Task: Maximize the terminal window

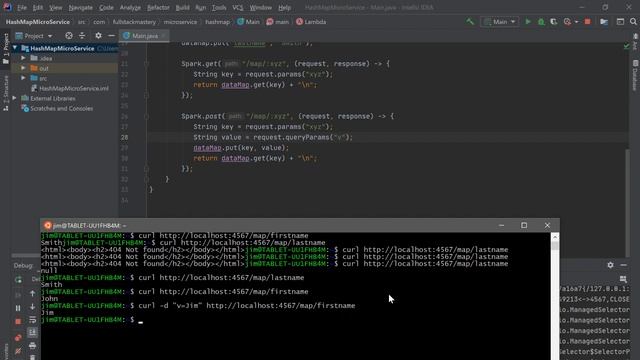Action: point(524,225)
